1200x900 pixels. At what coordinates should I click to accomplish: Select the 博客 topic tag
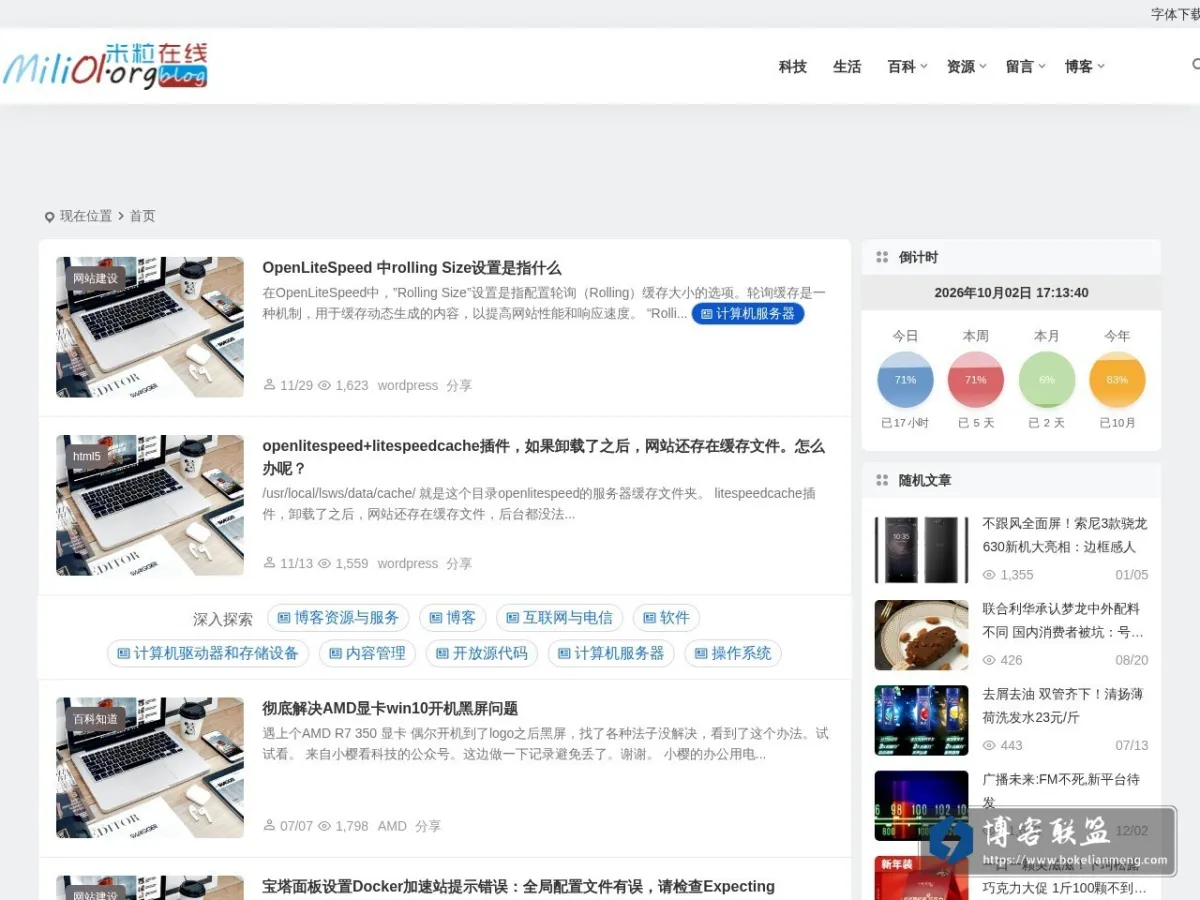pyautogui.click(x=452, y=618)
